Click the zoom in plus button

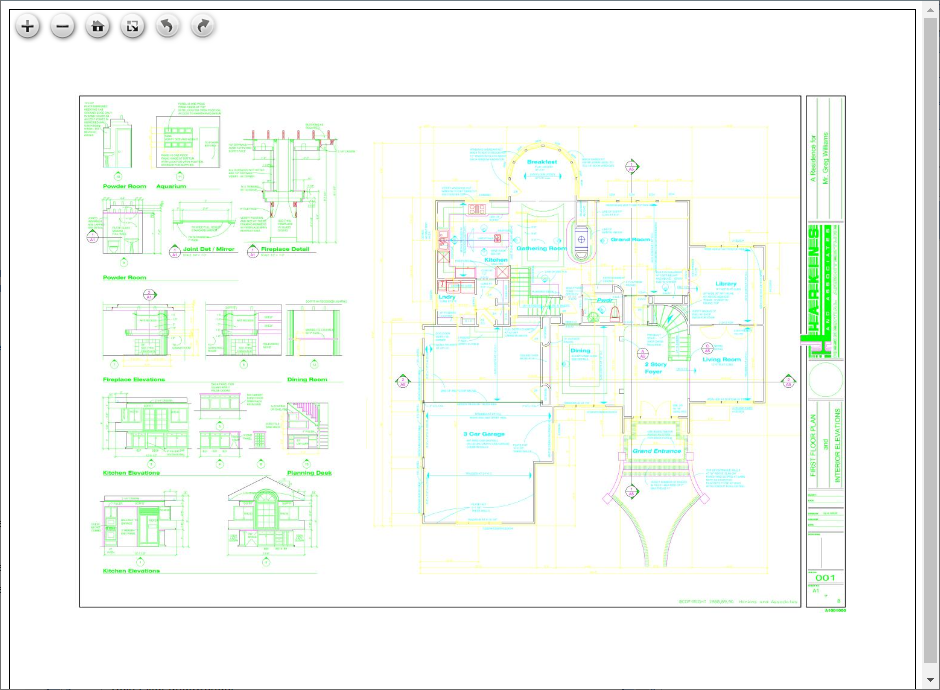(27, 27)
